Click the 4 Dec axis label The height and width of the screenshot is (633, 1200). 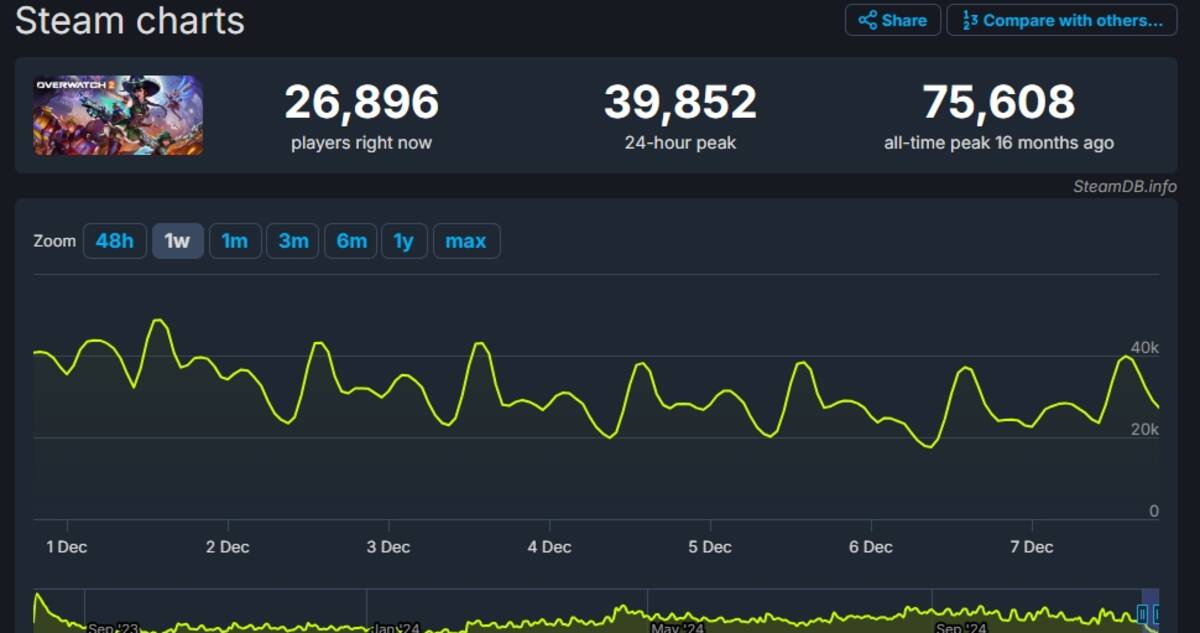click(x=549, y=547)
